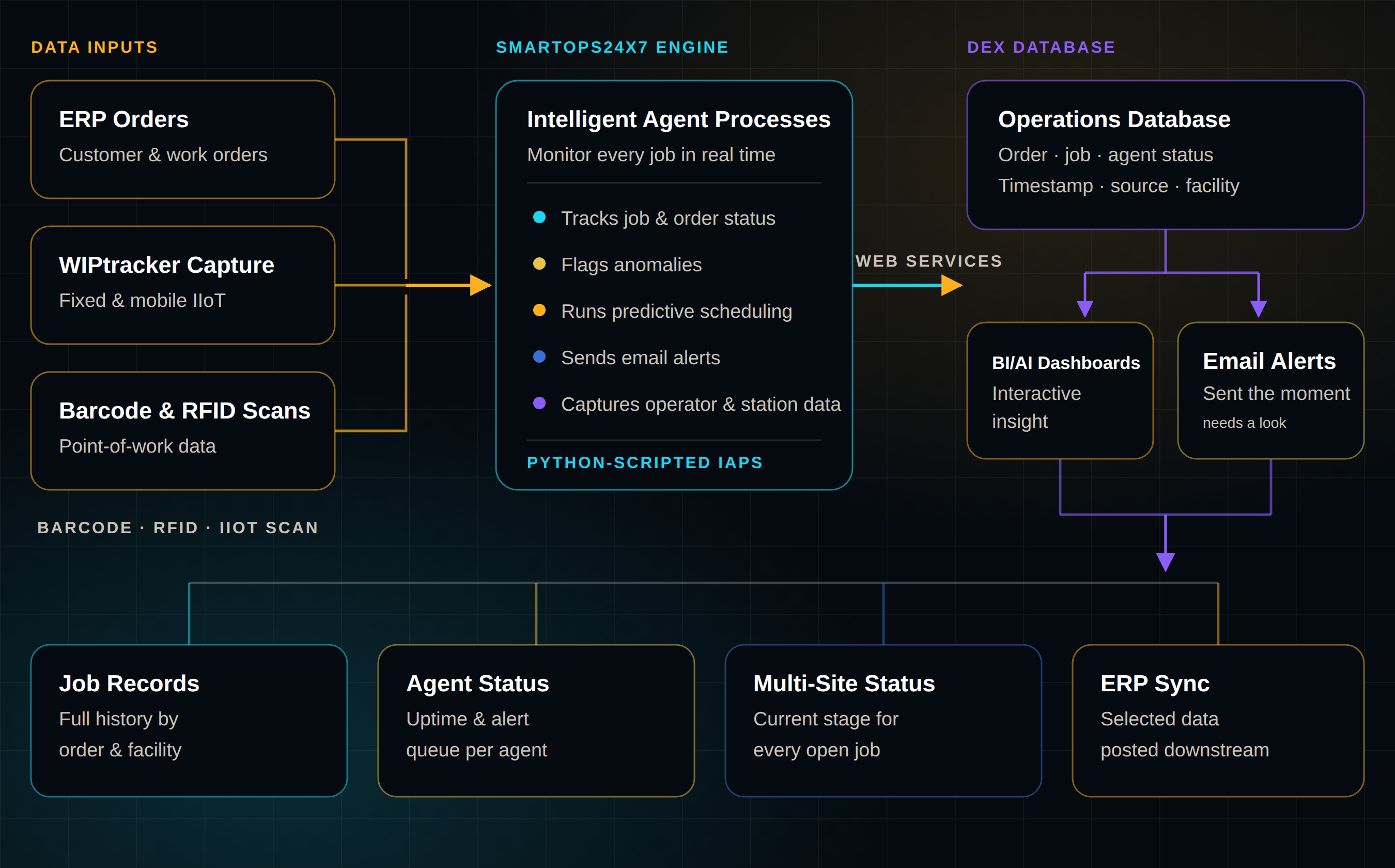Click the Intelligent Agent Processes heading
1395x868 pixels.
click(678, 119)
